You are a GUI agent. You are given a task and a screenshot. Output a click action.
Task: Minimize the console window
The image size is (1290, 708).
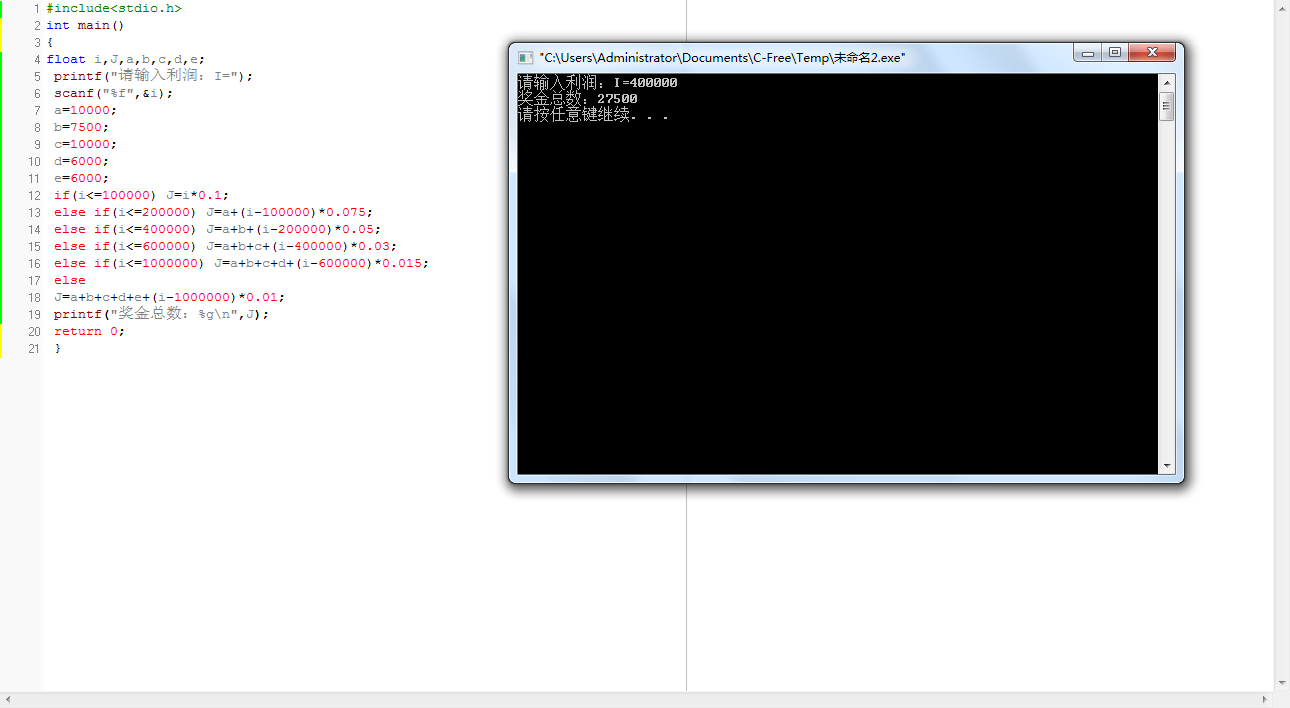[1088, 53]
